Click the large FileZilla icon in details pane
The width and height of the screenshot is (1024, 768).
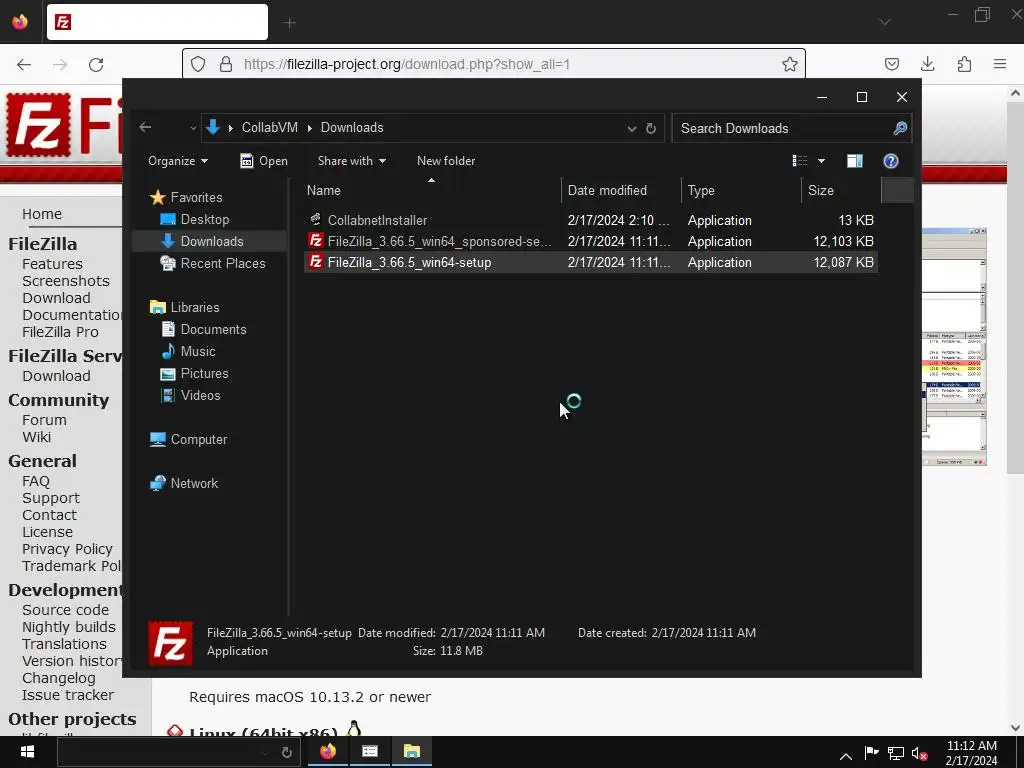click(170, 643)
